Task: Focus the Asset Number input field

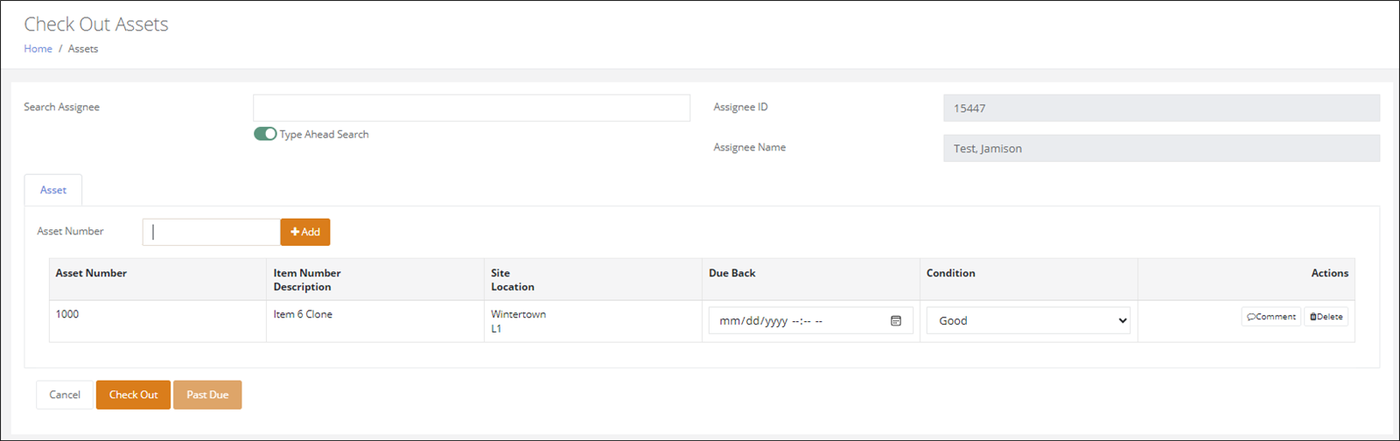Action: coord(211,232)
